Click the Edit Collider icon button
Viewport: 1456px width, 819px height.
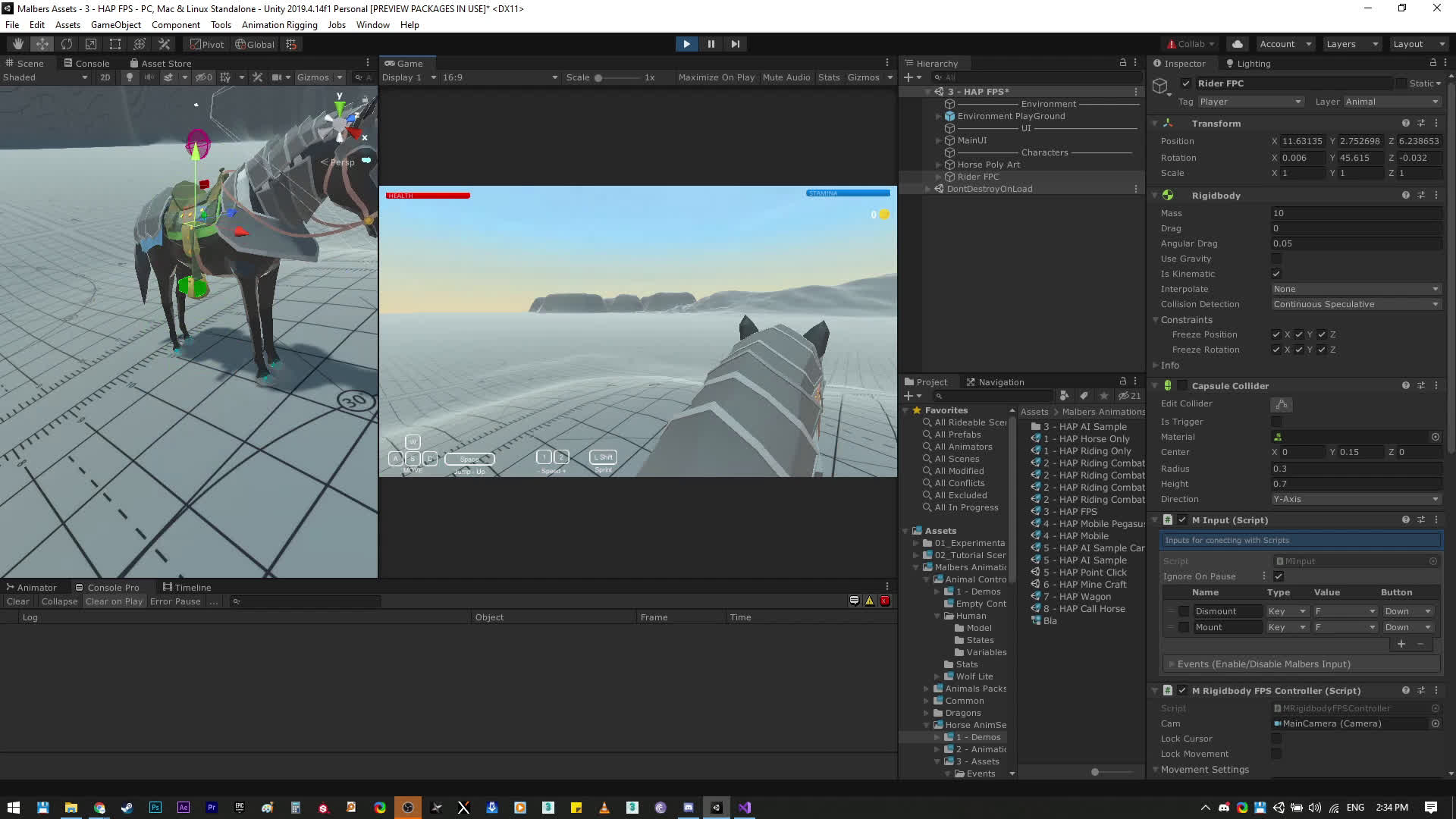(1281, 404)
